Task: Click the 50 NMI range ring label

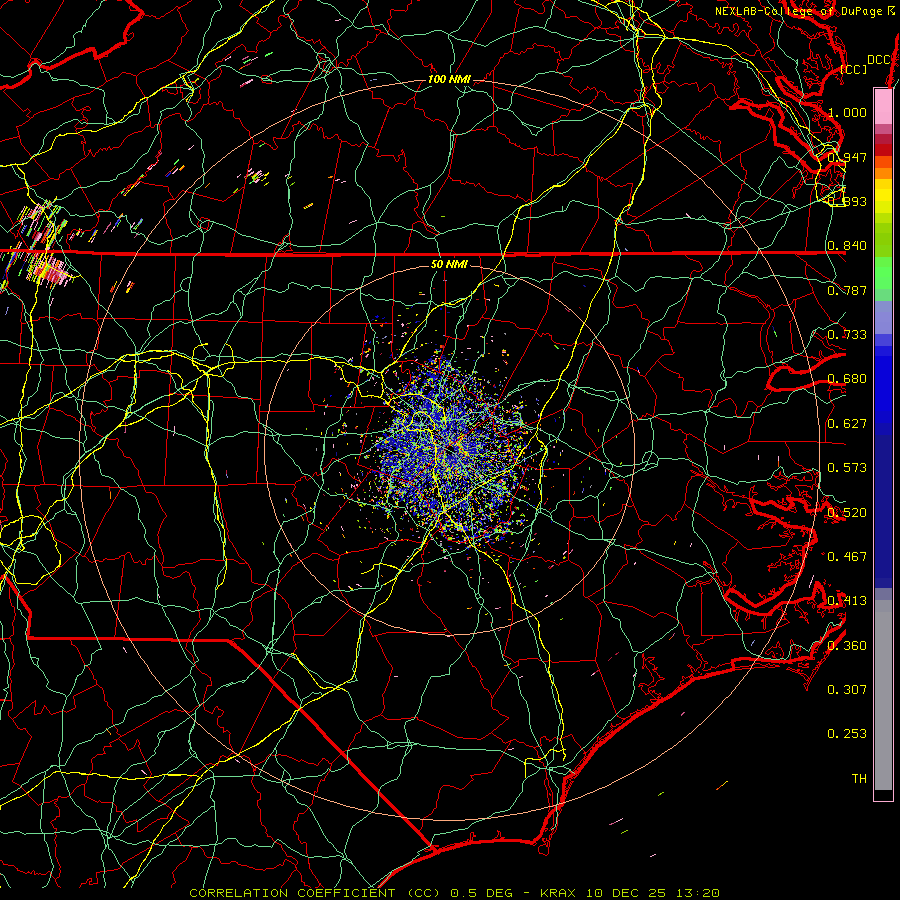Action: 449,264
